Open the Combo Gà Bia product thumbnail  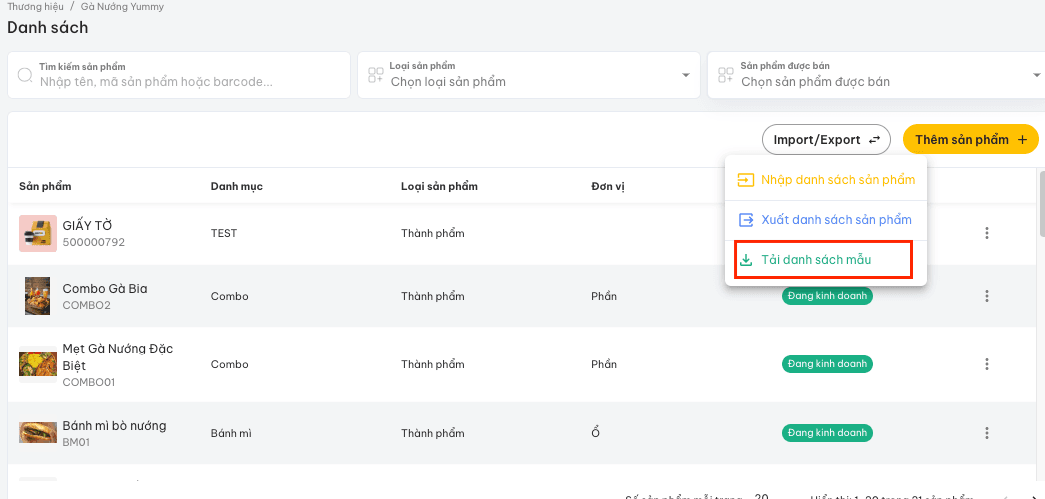tap(37, 296)
